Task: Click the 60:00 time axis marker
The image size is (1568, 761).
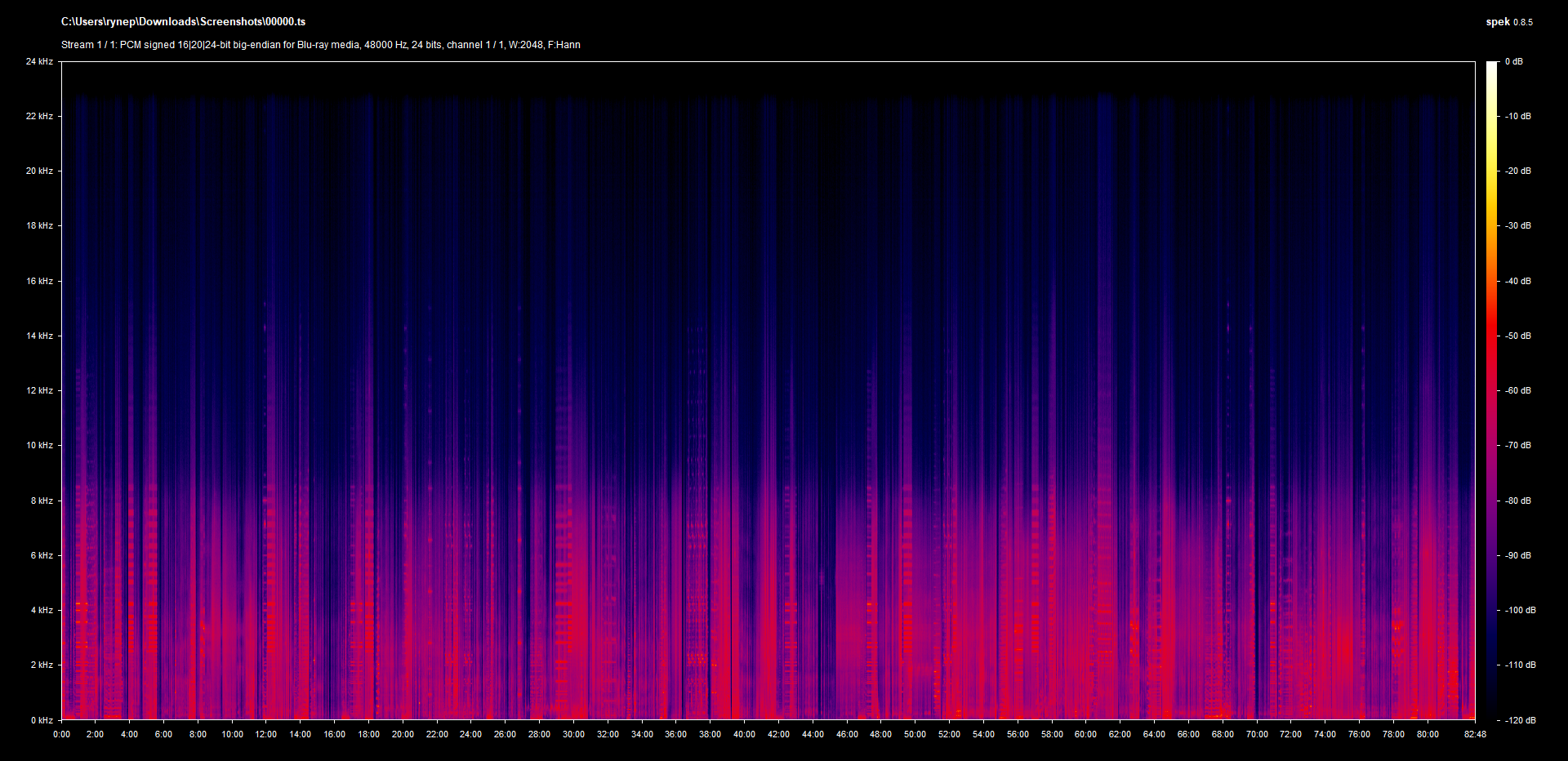Action: pyautogui.click(x=1085, y=734)
